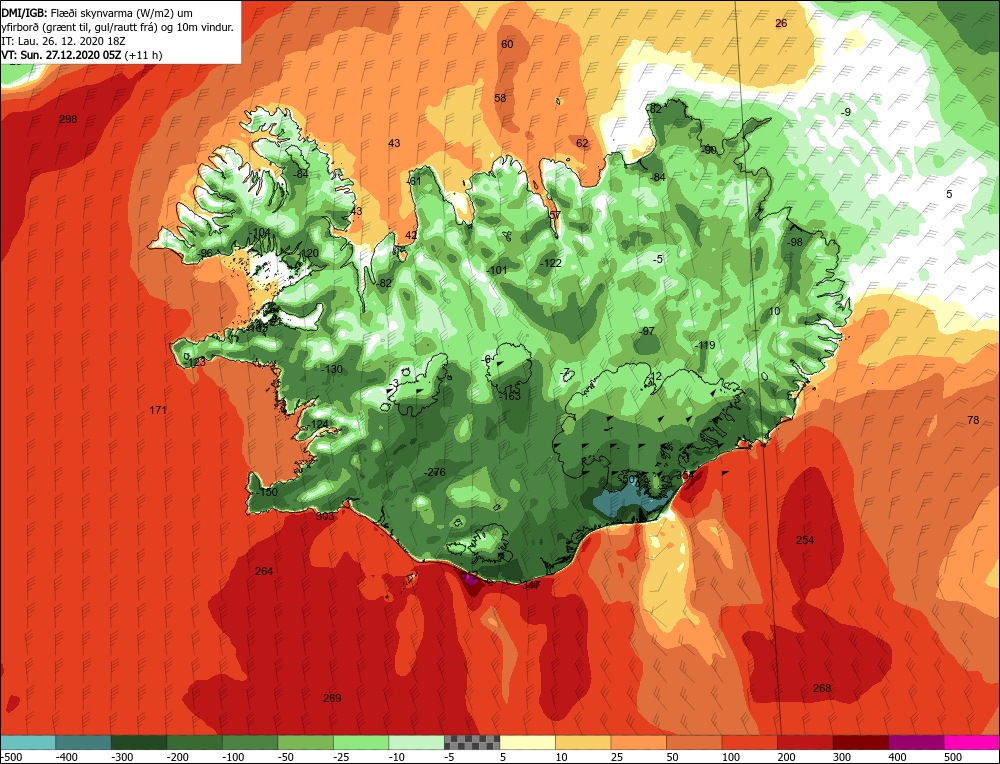This screenshot has width=1000, height=764.
Task: Click the "-61" value on the north coast
Action: [x=414, y=181]
